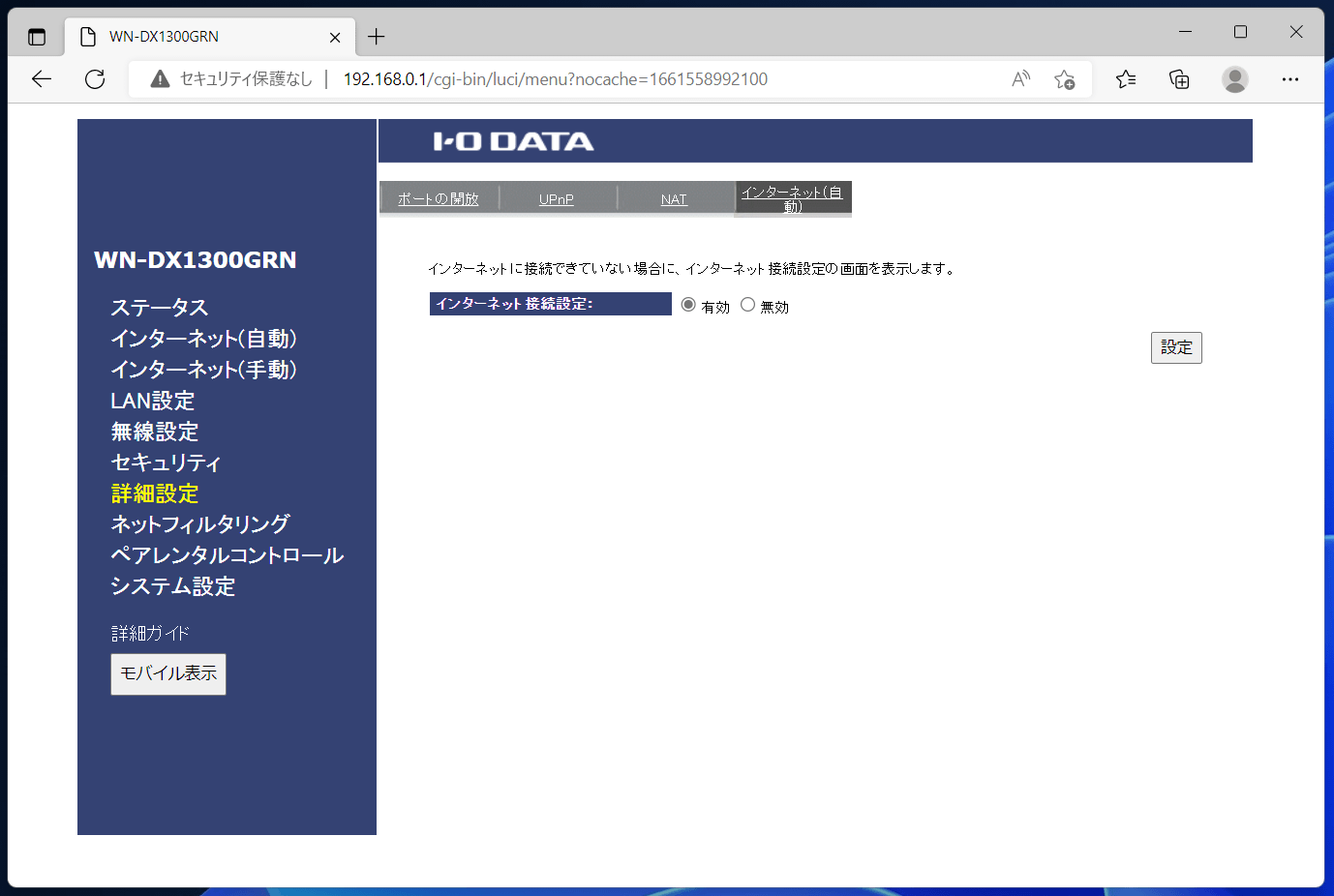Maximize the browser window
Screen dimensions: 1334x896
(1240, 32)
